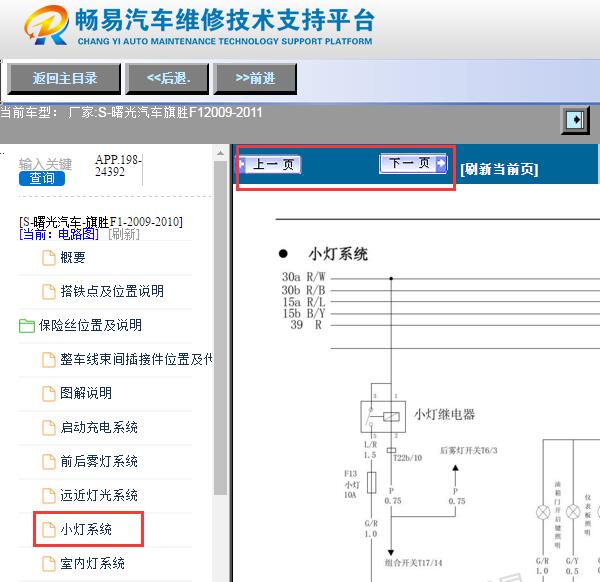Click the 返回主目录 button
The image size is (600, 582).
[x=64, y=79]
